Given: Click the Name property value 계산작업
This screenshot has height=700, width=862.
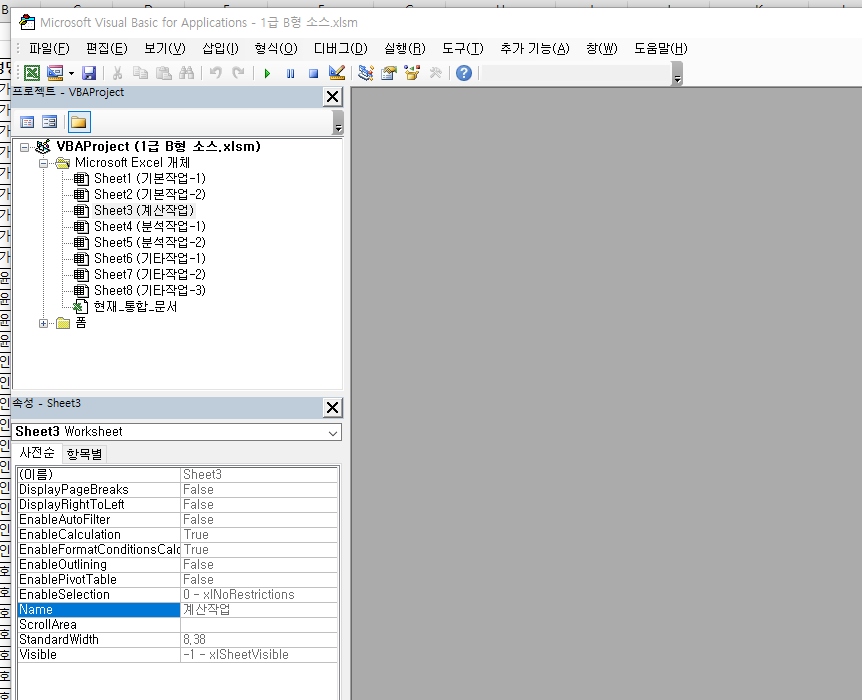Looking at the screenshot, I should click(259, 610).
